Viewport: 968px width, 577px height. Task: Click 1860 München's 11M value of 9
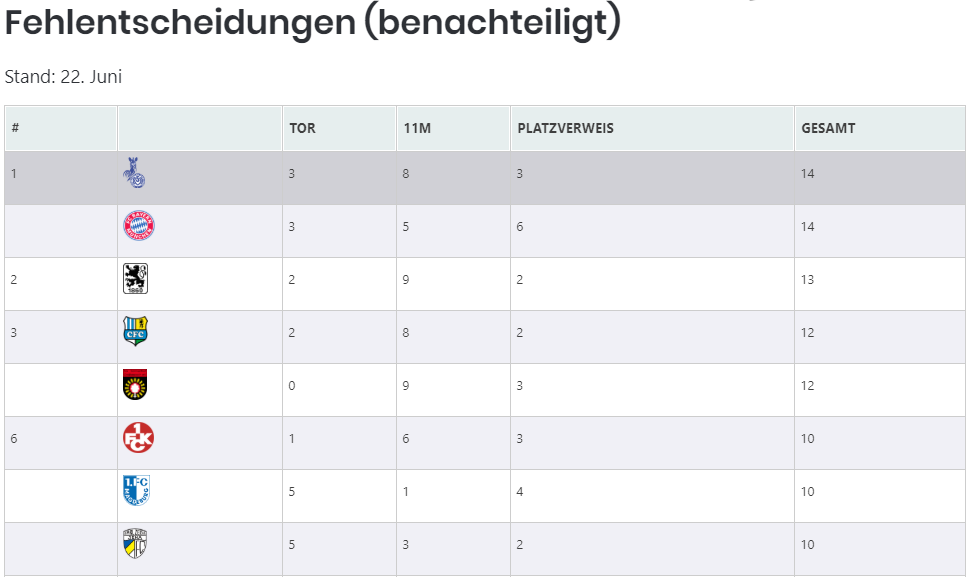pyautogui.click(x=406, y=279)
